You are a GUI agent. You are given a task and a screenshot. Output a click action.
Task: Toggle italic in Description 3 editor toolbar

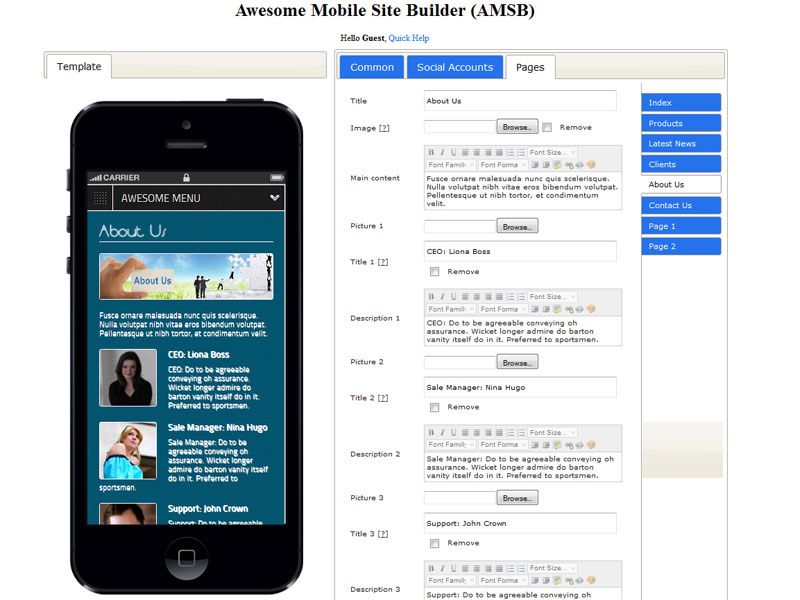[442, 568]
